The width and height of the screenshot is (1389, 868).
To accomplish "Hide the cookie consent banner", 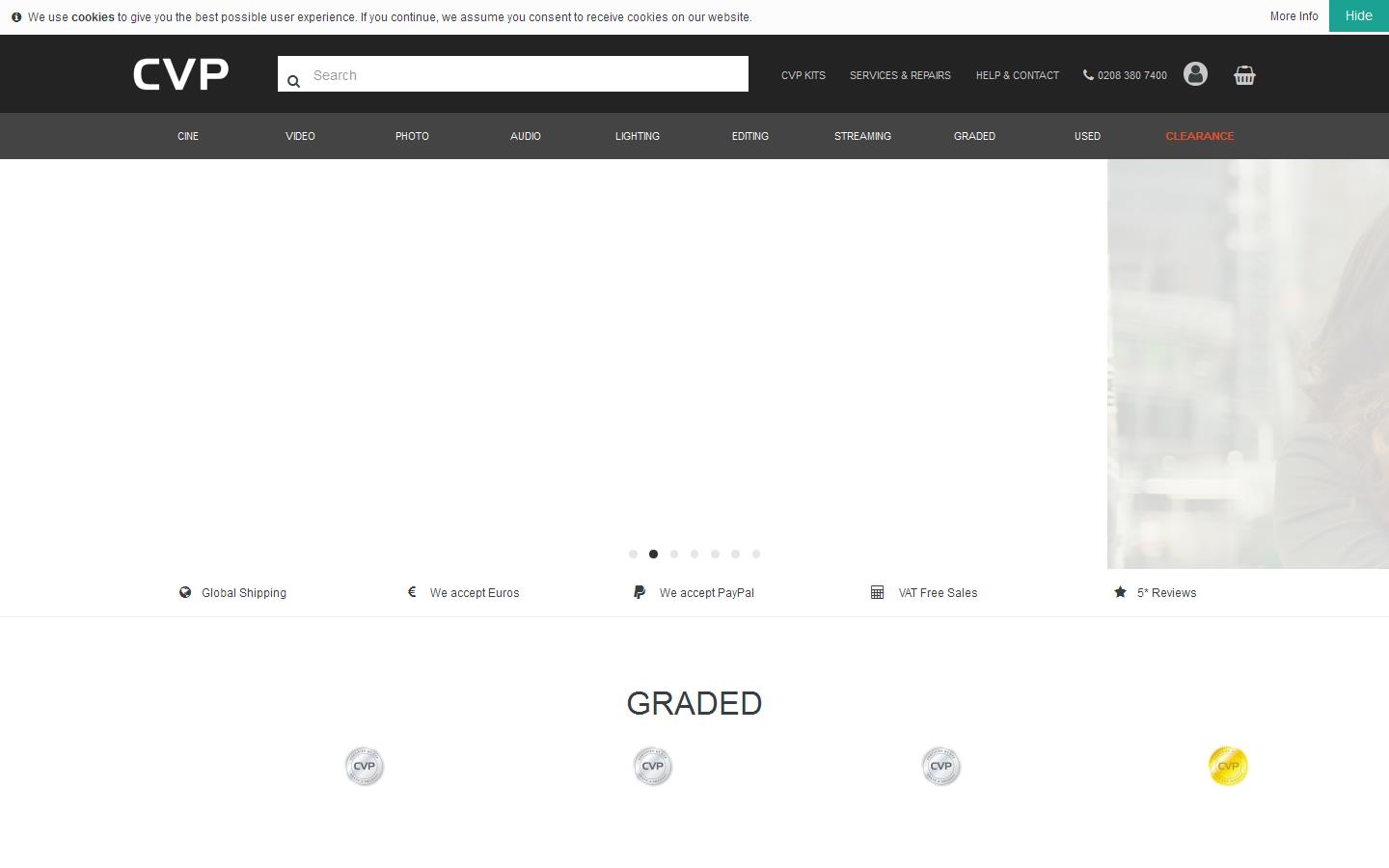I will tap(1358, 15).
